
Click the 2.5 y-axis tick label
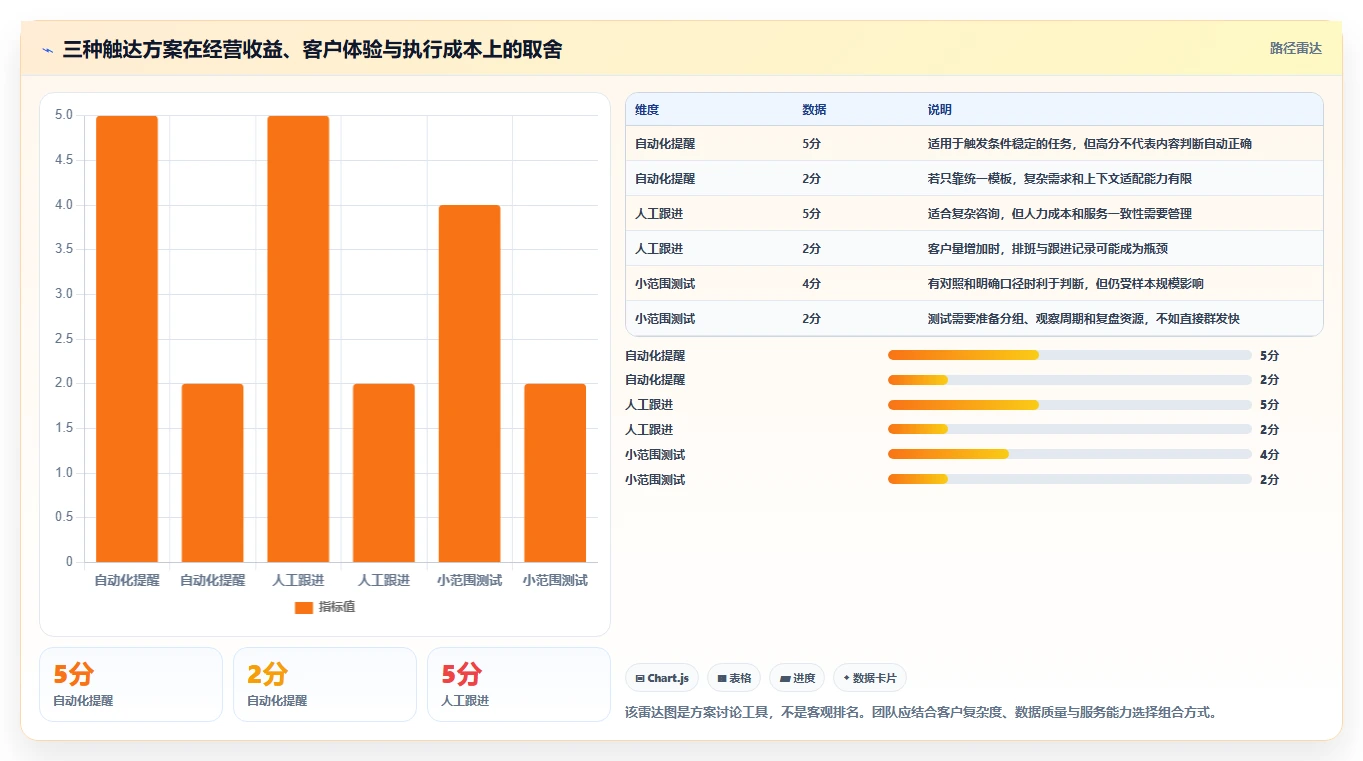64,339
